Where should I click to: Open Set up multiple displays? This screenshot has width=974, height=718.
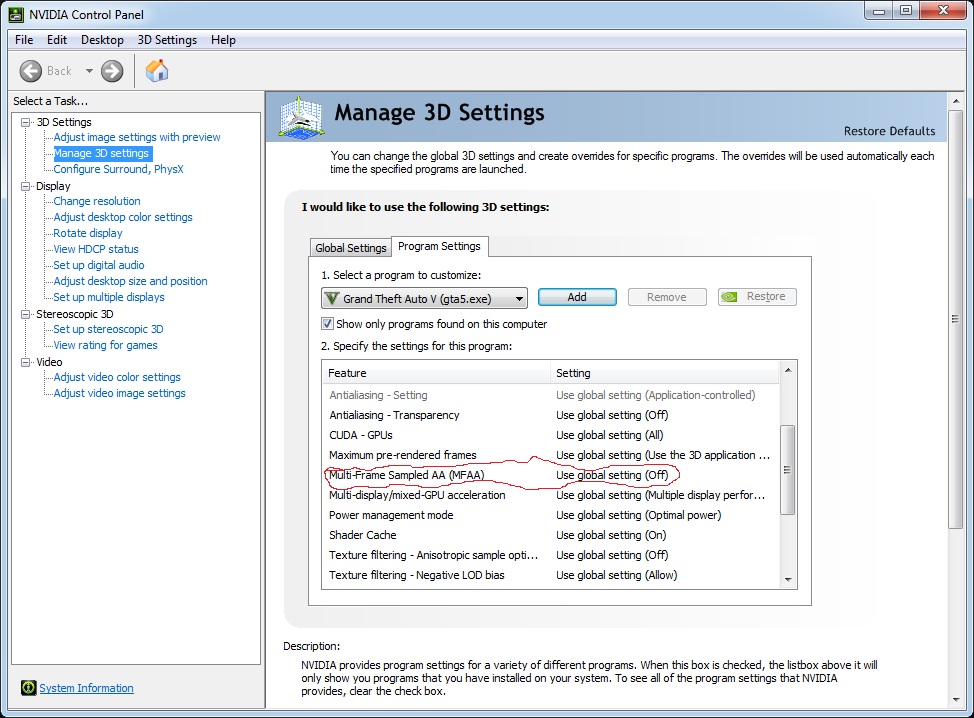click(x=109, y=298)
